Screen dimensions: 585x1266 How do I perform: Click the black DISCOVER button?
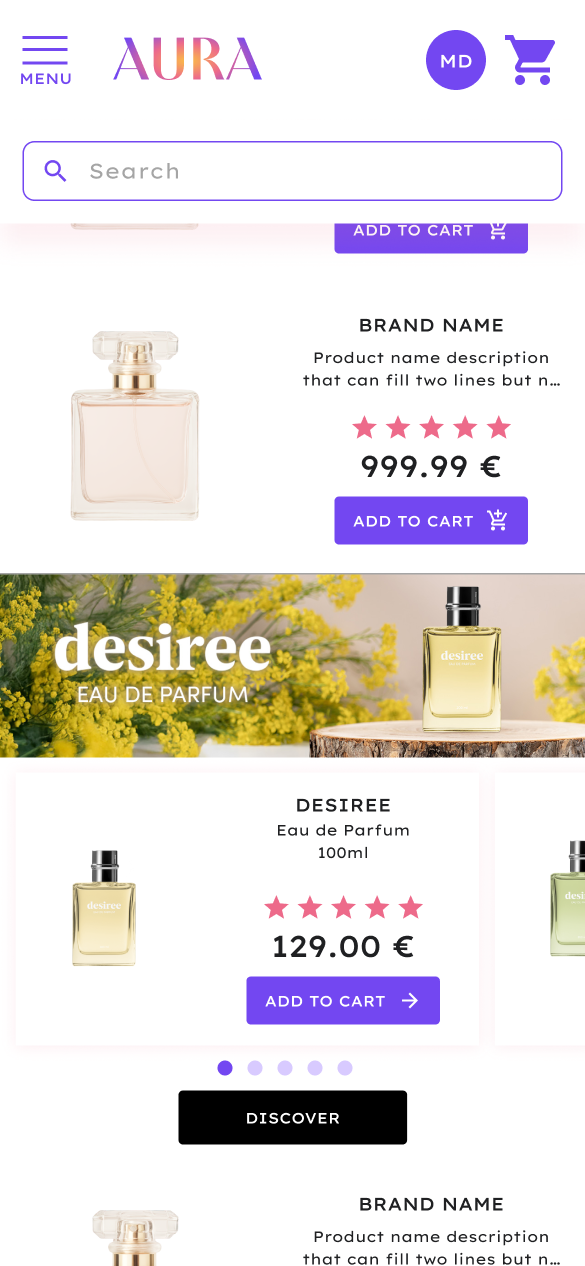293,1117
